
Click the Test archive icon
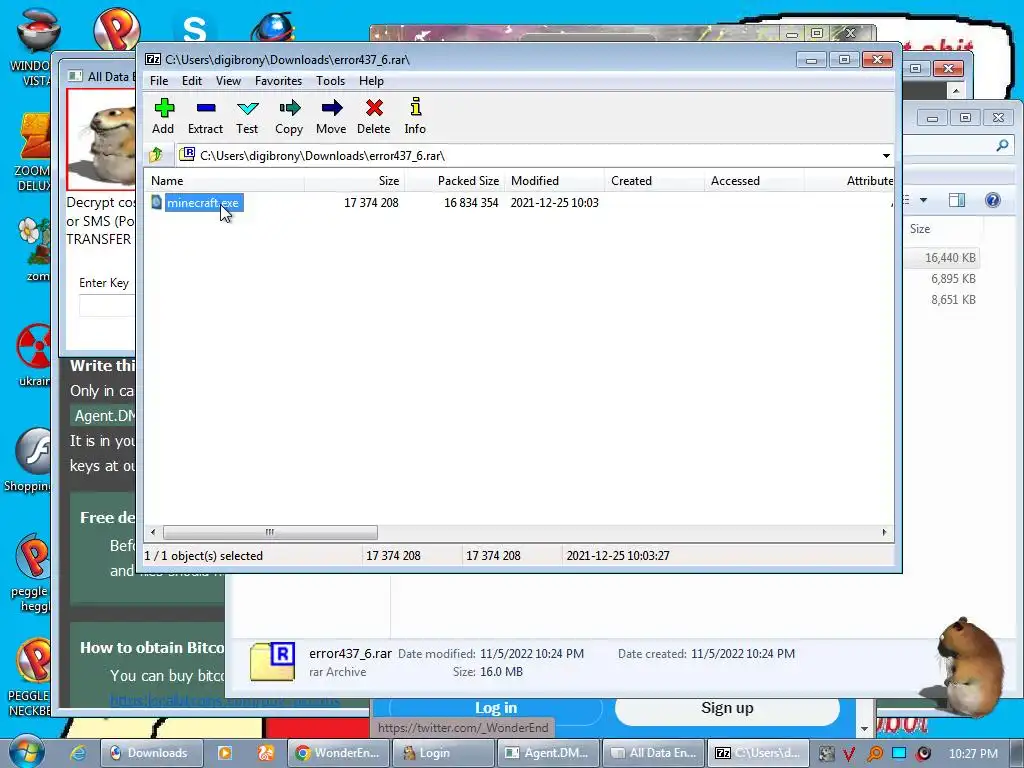[248, 116]
